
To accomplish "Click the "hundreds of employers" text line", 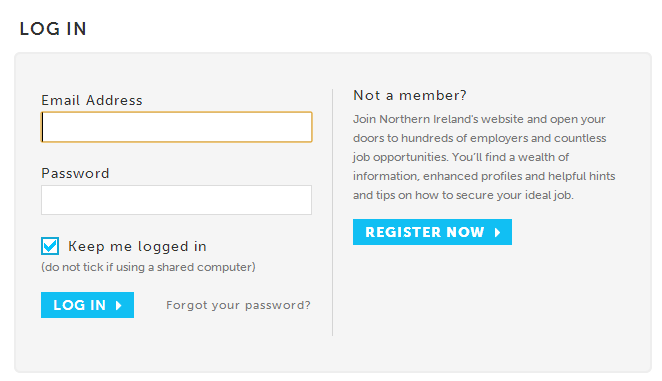I will [x=480, y=138].
